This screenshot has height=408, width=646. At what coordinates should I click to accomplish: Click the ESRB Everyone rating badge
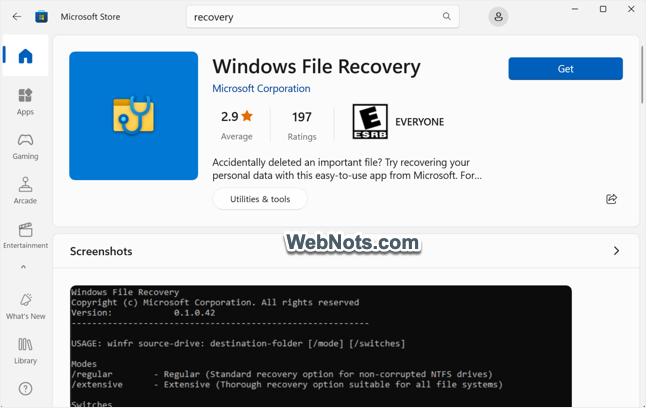pyautogui.click(x=370, y=121)
